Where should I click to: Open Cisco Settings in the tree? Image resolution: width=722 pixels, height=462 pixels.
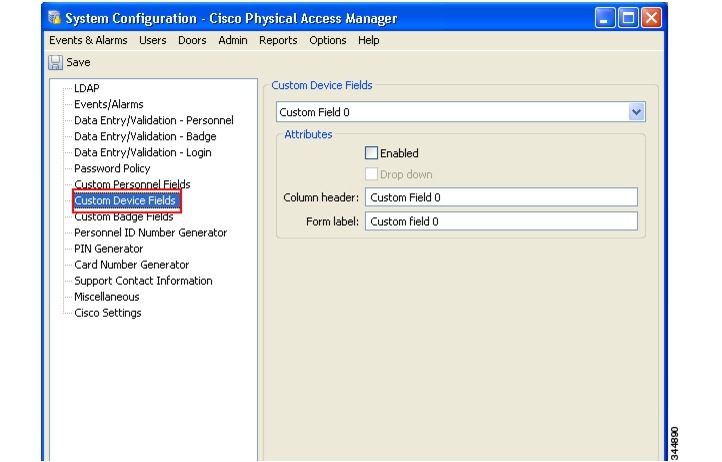108,313
